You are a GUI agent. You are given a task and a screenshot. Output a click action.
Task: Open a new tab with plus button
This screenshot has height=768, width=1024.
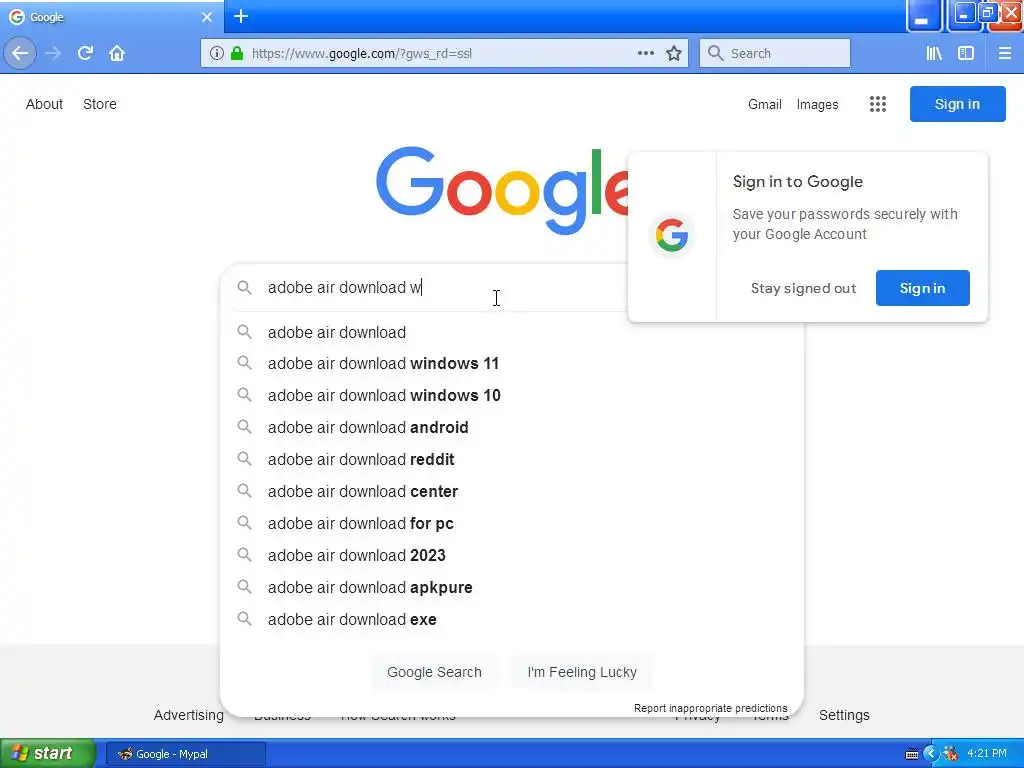(241, 16)
